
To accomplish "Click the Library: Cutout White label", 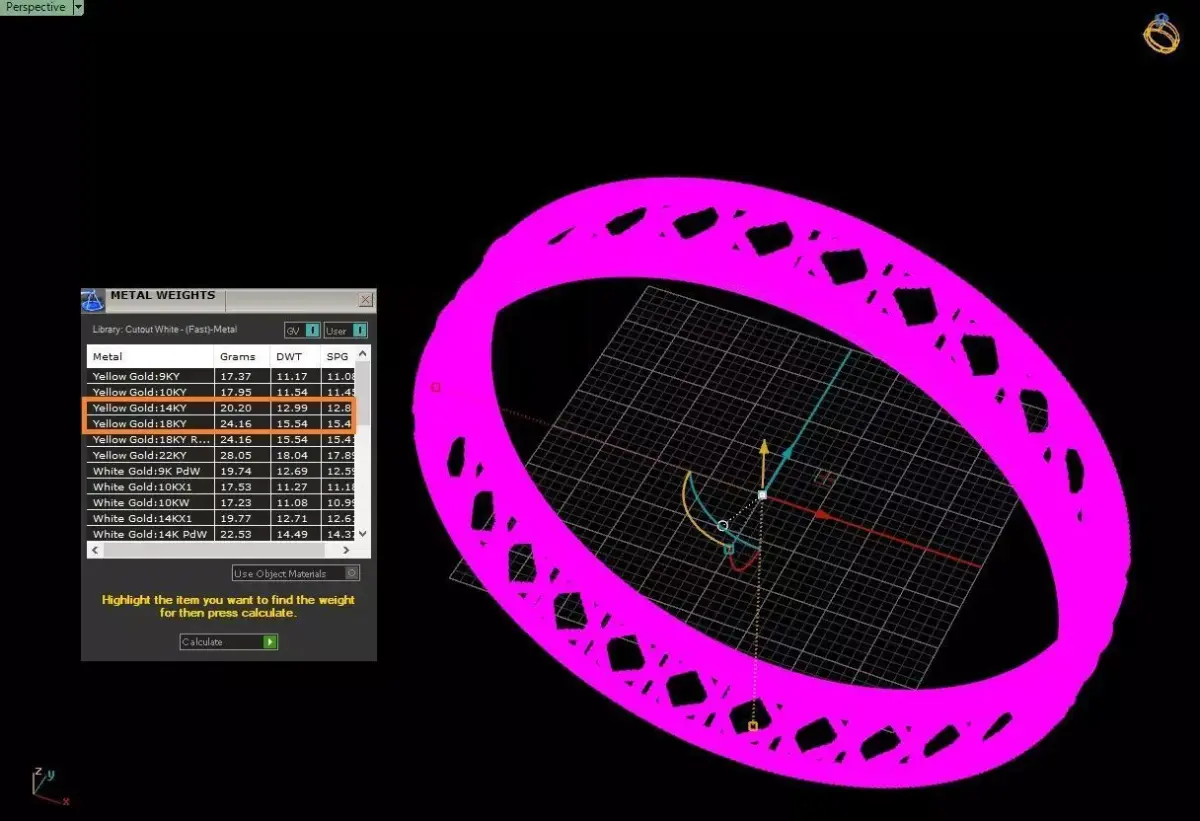I will pos(164,330).
